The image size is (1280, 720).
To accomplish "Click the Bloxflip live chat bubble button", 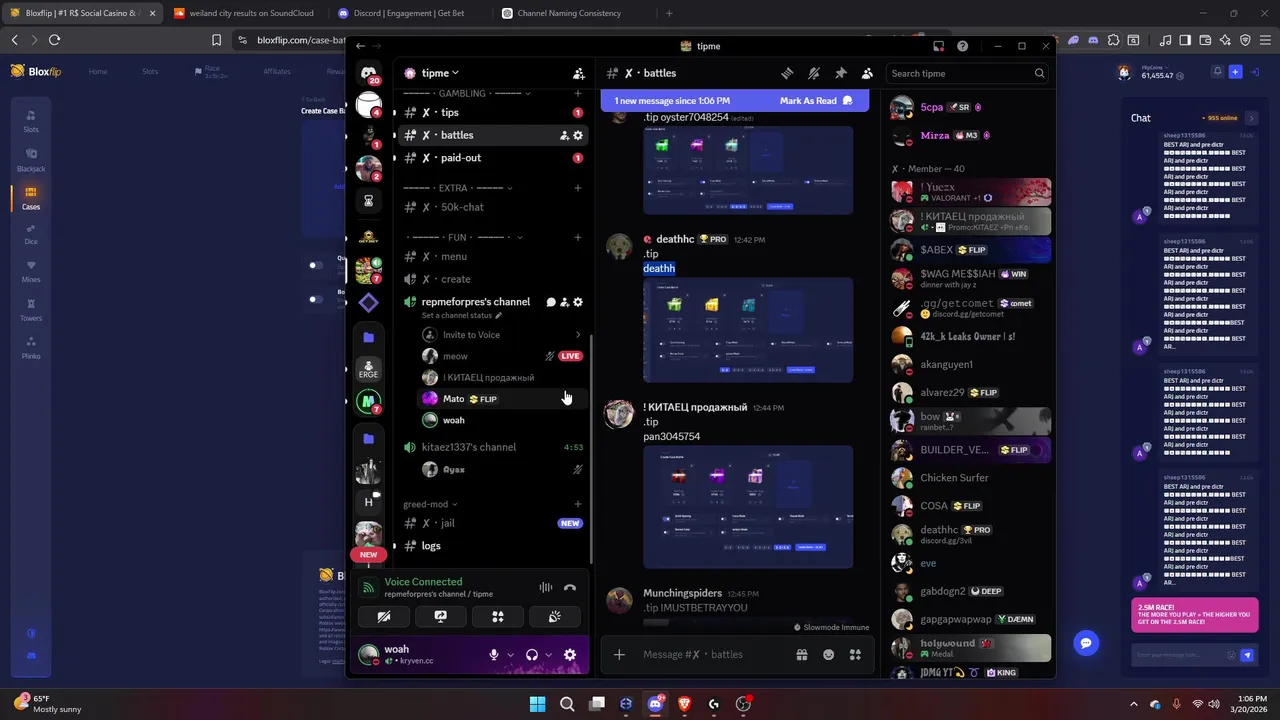I will [1086, 643].
